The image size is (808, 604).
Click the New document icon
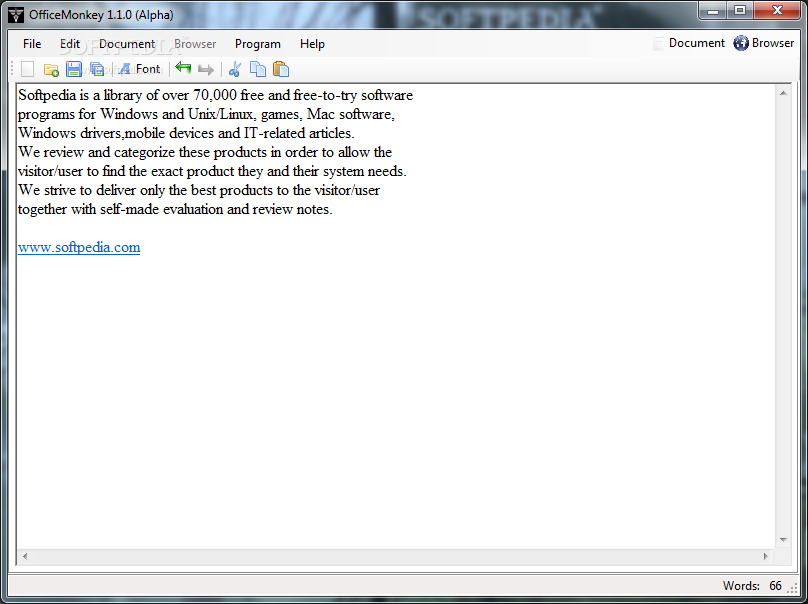(28, 69)
